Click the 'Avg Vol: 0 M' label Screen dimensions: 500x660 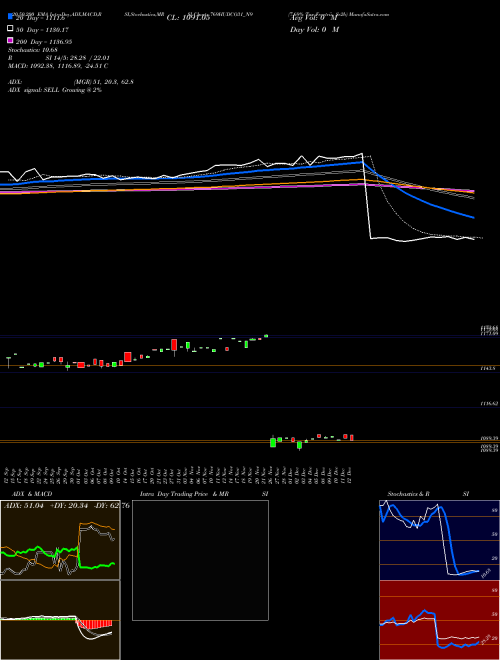[x=314, y=19]
